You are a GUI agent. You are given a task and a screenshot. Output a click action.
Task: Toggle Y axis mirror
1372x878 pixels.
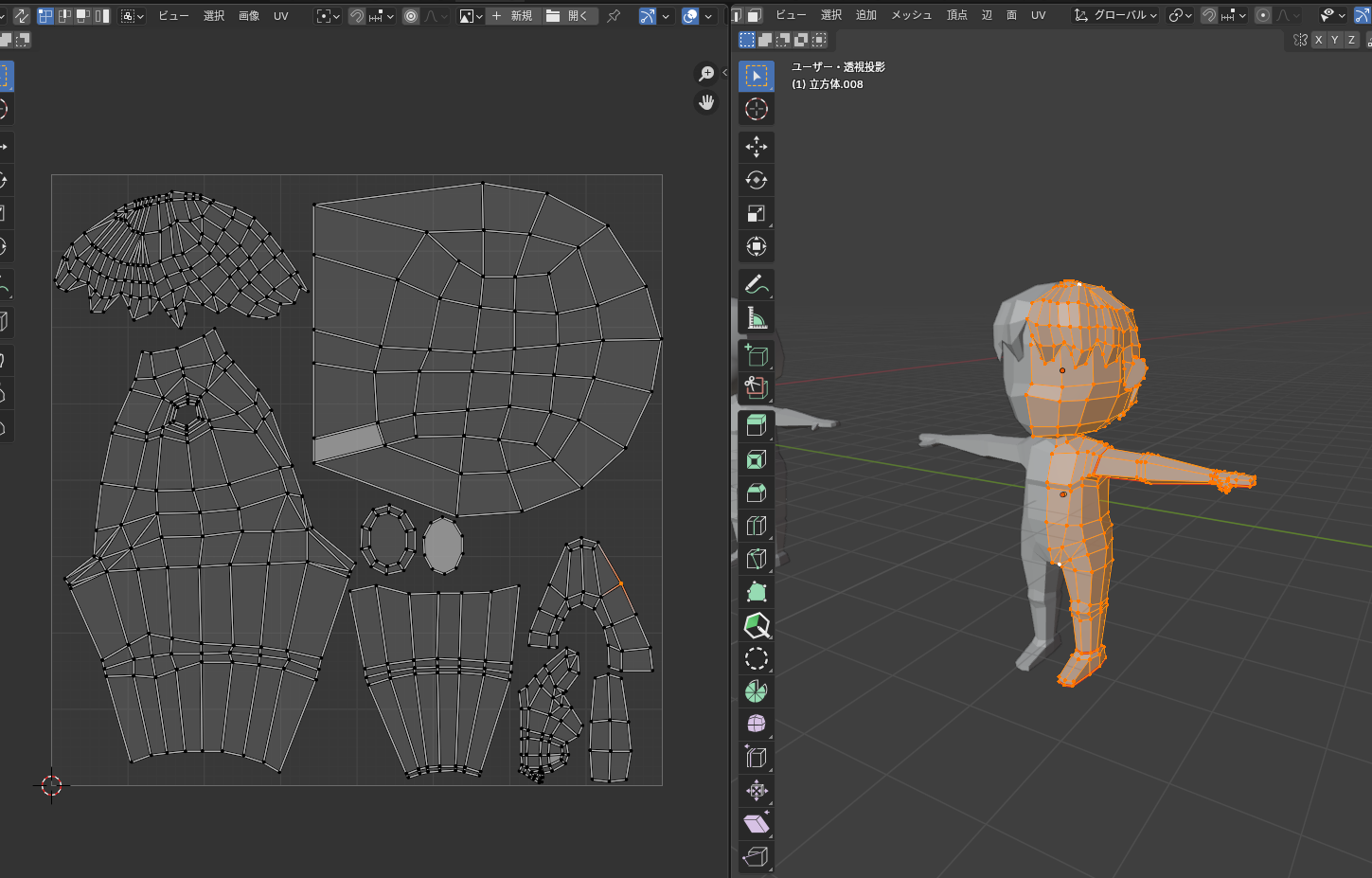pos(1335,40)
